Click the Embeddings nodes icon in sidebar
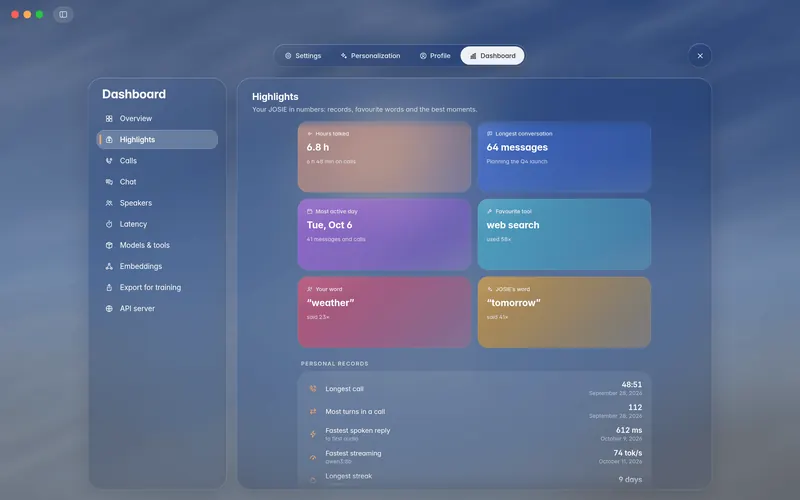Screen dimensions: 800x500 click(109, 266)
